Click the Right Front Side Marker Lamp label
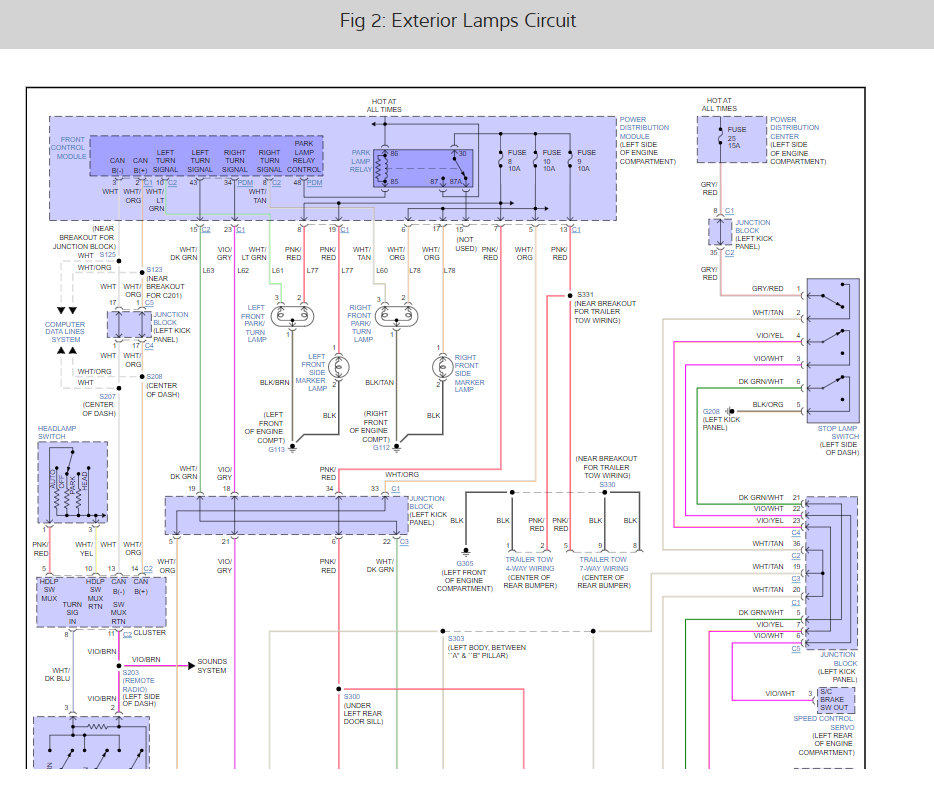Viewport: 934px width, 795px height. [469, 373]
